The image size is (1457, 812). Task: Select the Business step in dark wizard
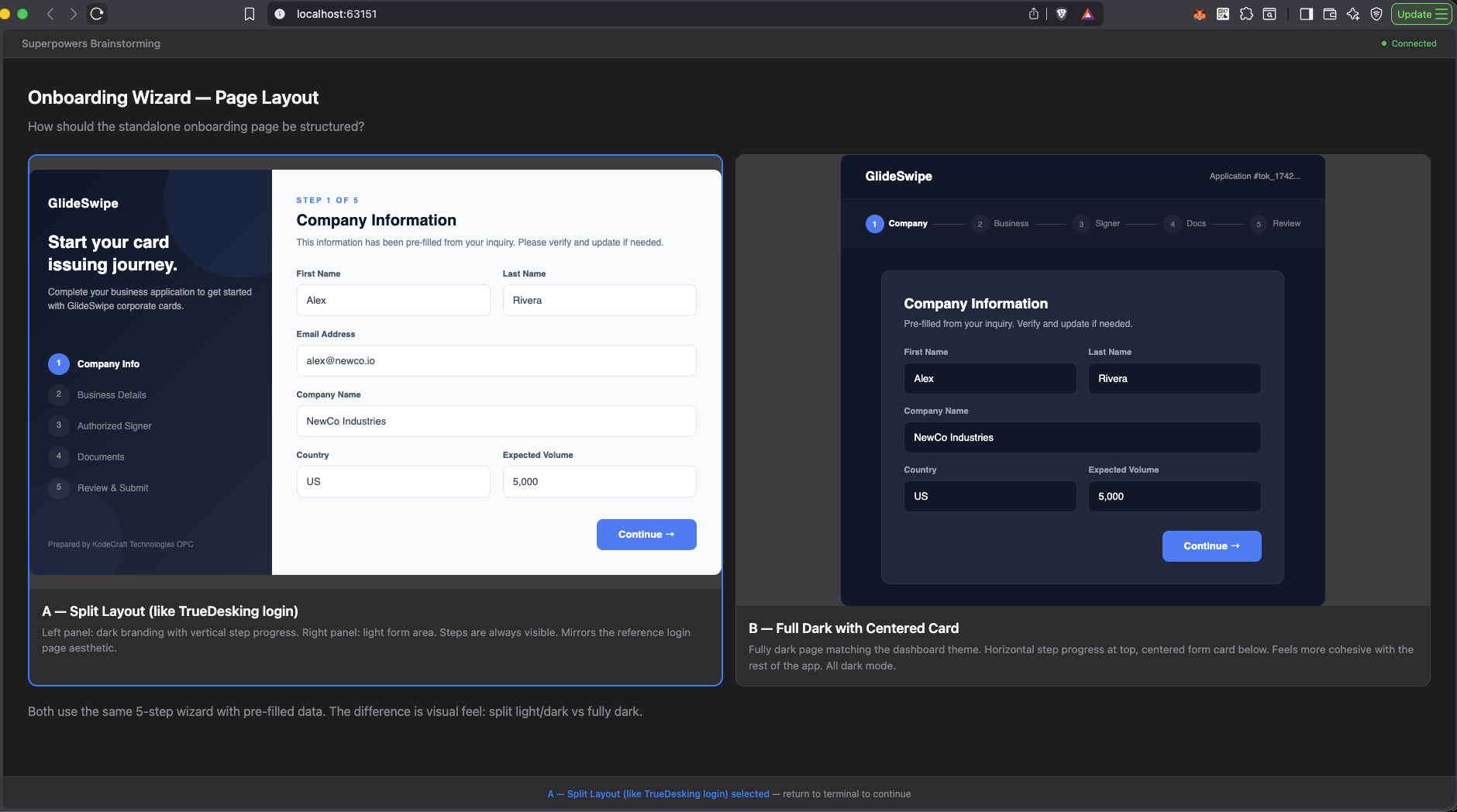click(1011, 224)
